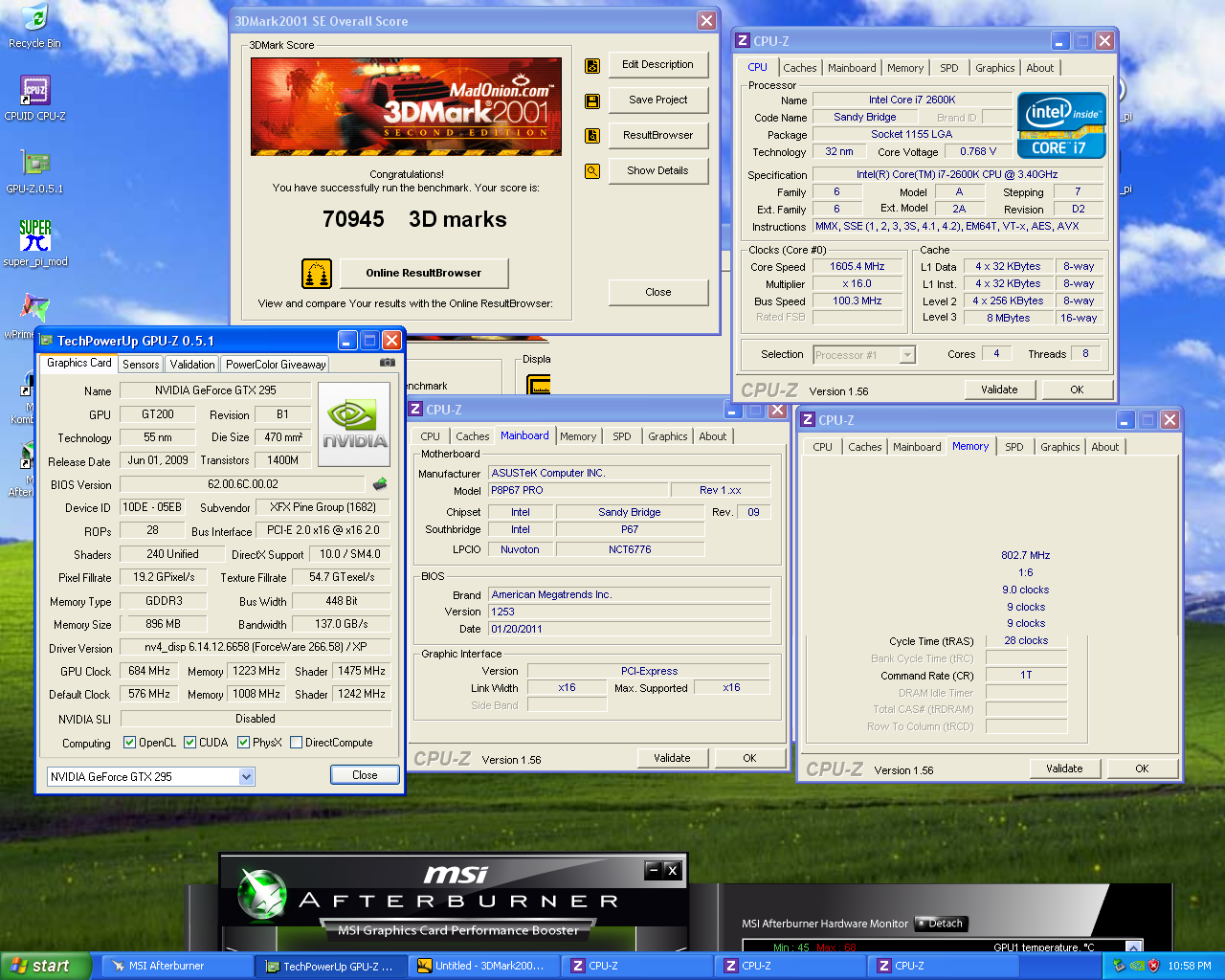Click the floppy disk icon beside Save Project
The width and height of the screenshot is (1225, 980).
[592, 100]
